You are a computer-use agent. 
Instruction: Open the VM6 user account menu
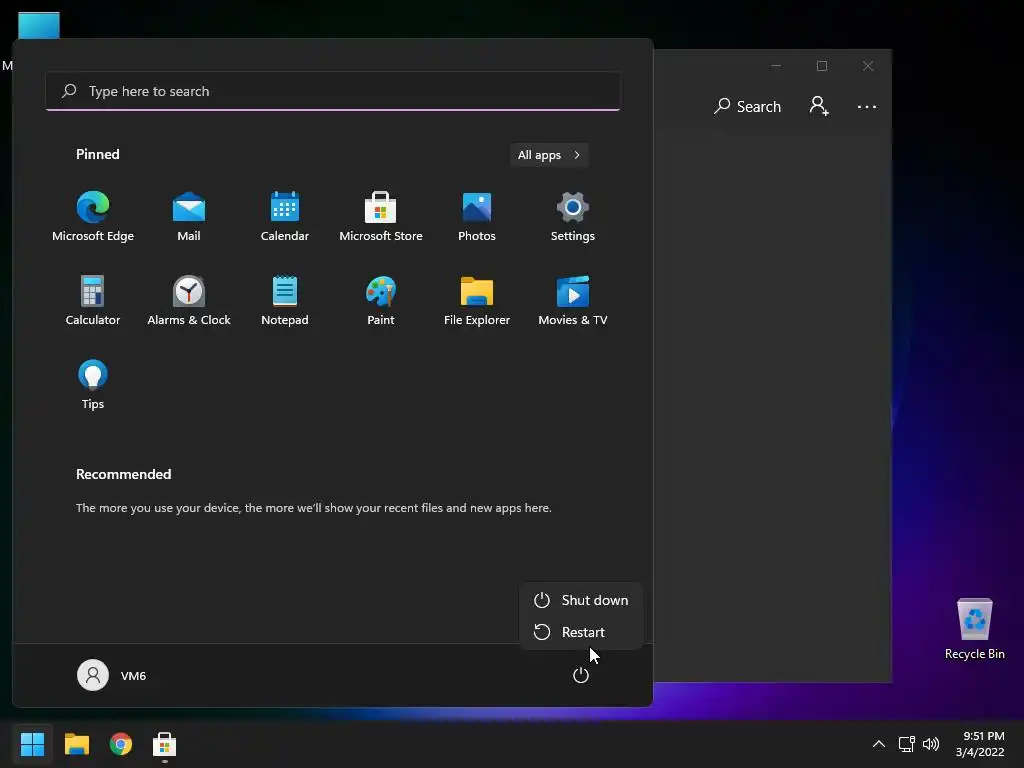point(112,675)
